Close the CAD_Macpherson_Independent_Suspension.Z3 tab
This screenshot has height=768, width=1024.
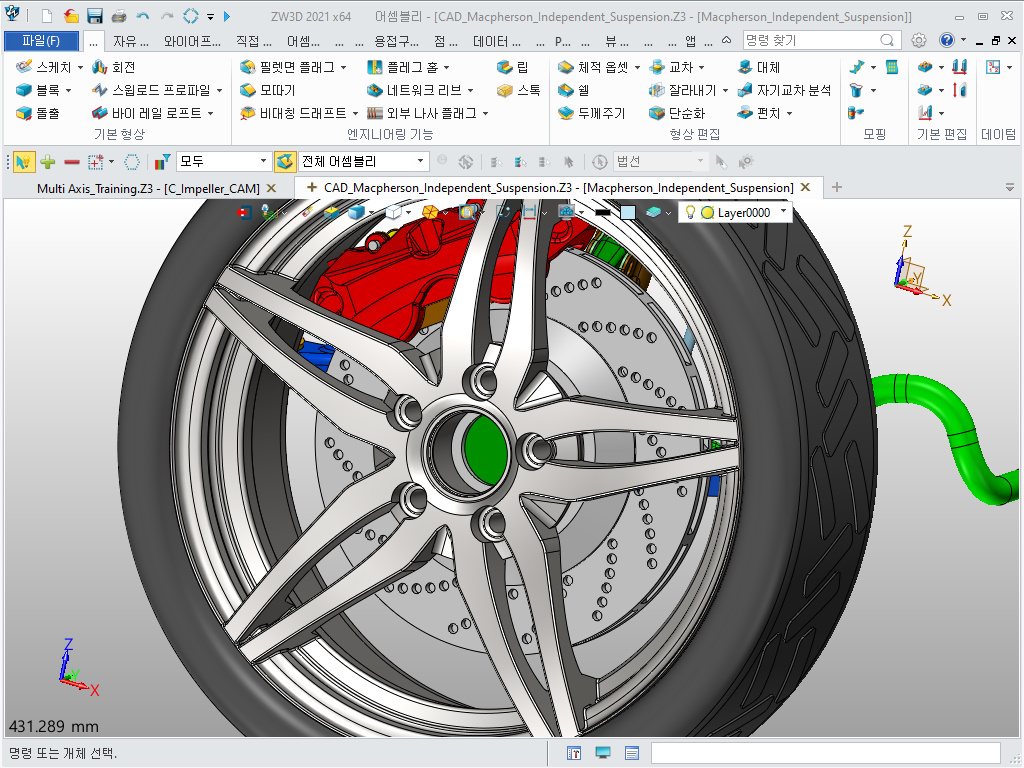coord(805,187)
